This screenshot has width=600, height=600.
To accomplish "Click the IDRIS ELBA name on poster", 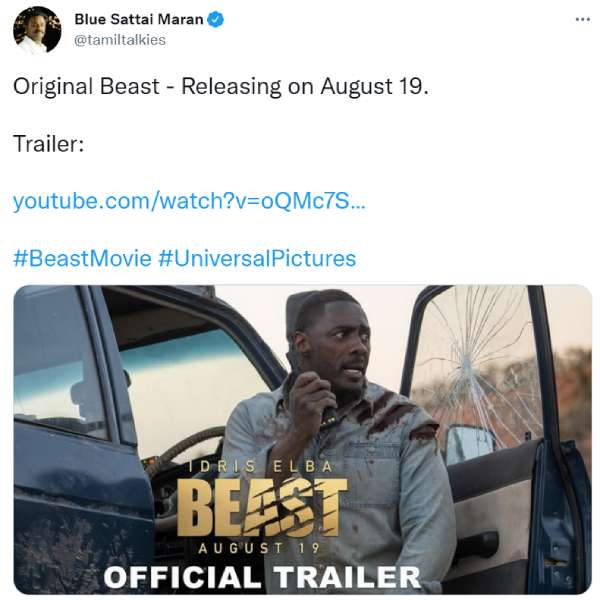I will pos(261,466).
